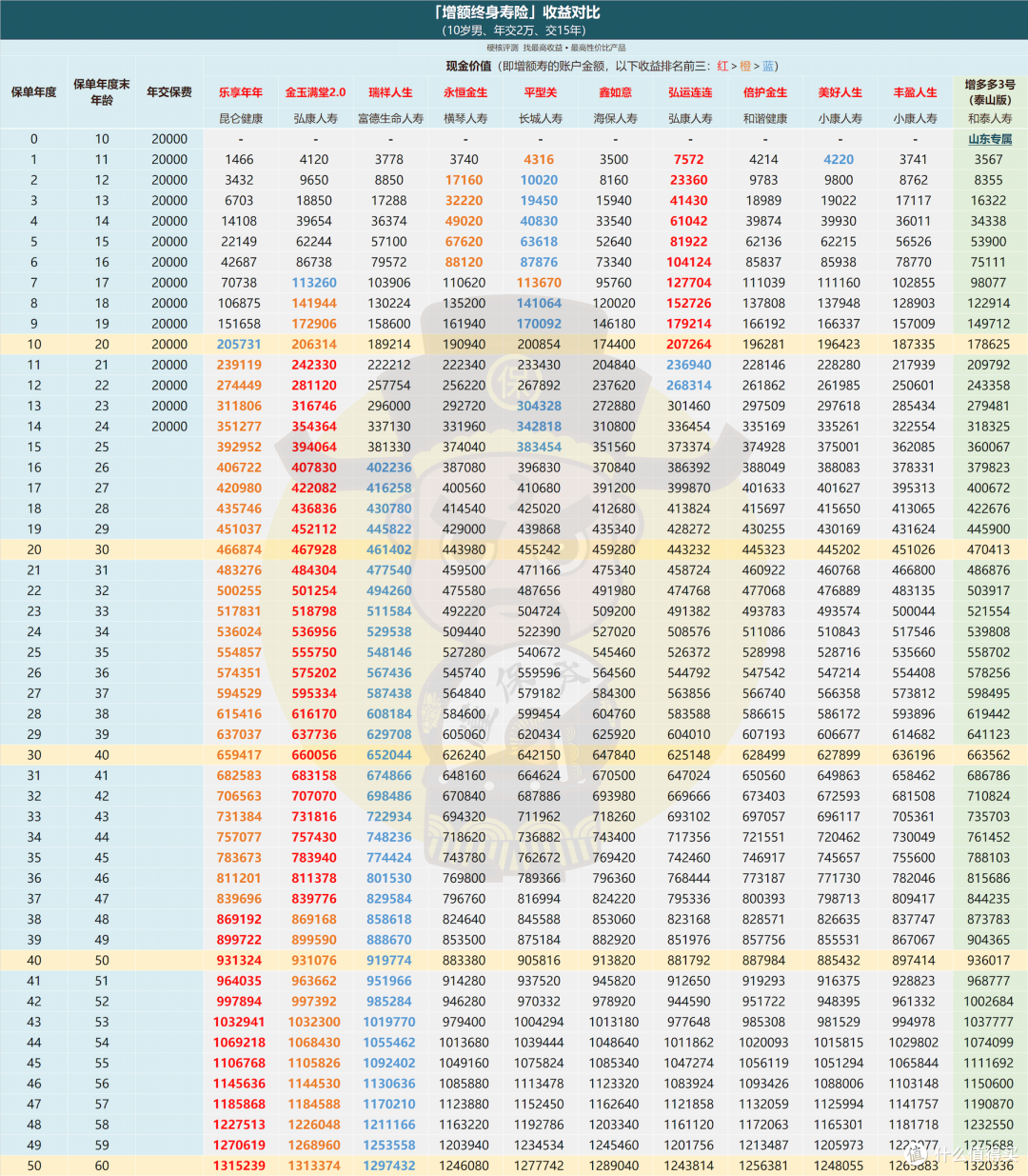
Task: Click the red 869192 cell in 乐享年年
Action: pos(239,920)
